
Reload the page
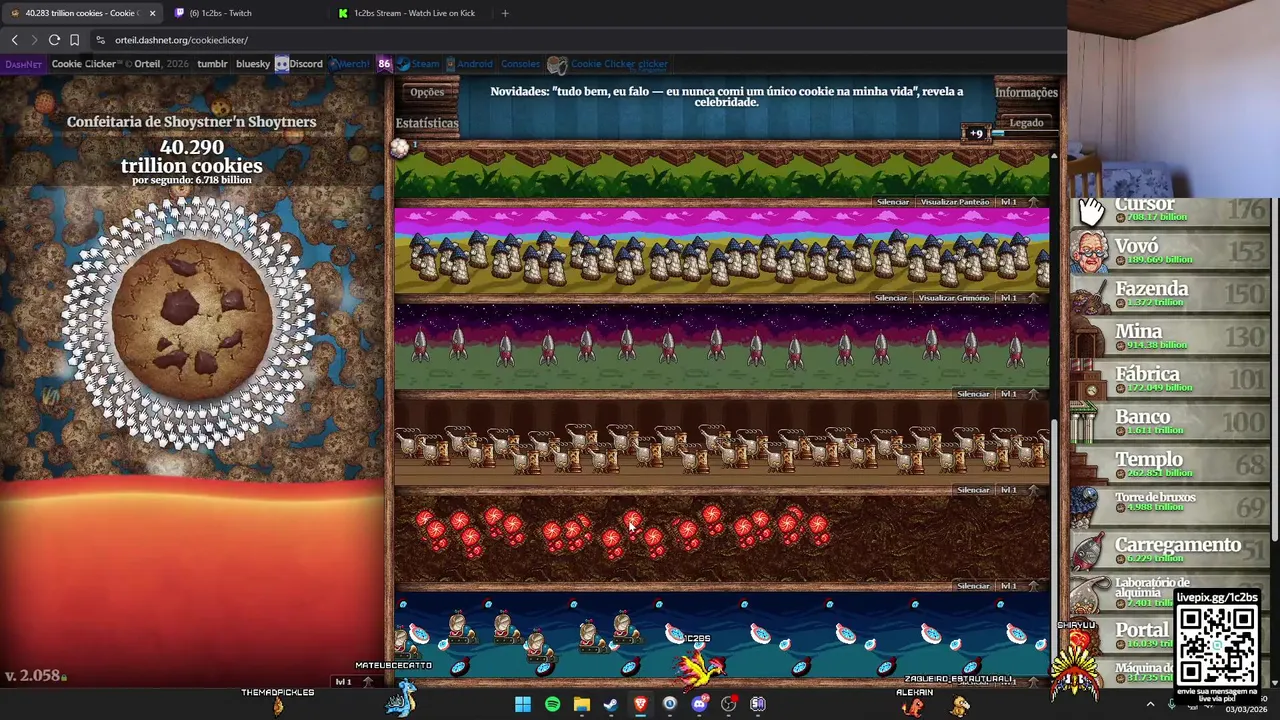tap(54, 40)
